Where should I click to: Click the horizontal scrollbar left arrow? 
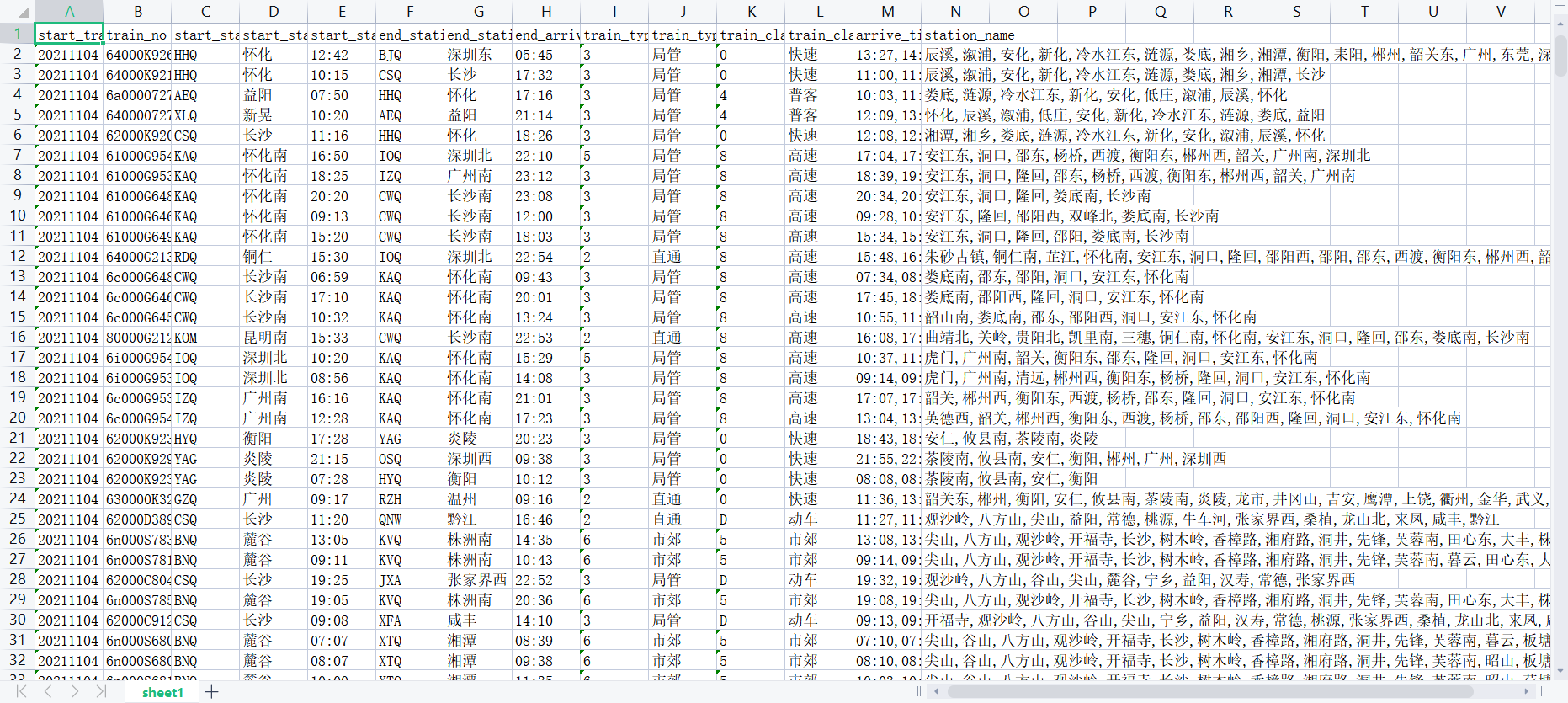937,691
